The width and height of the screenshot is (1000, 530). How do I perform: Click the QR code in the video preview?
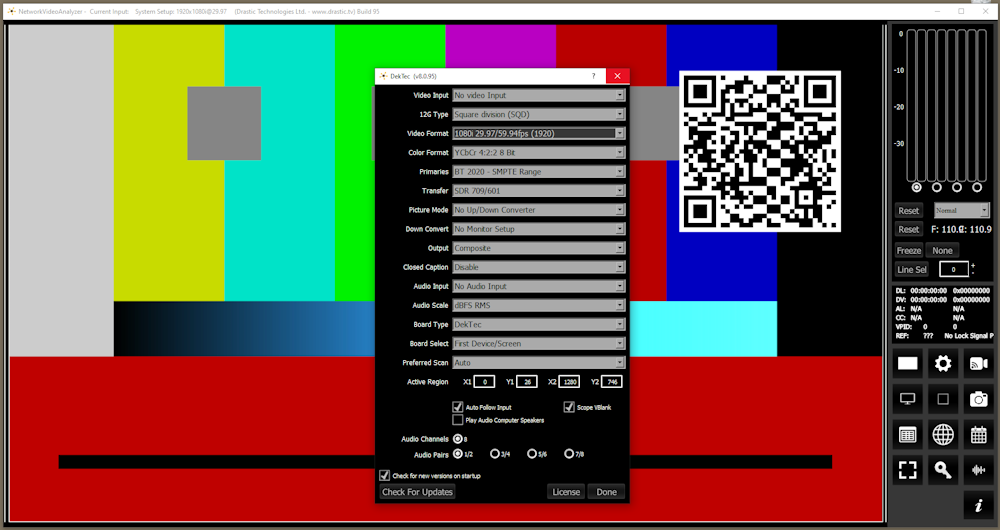coord(760,151)
